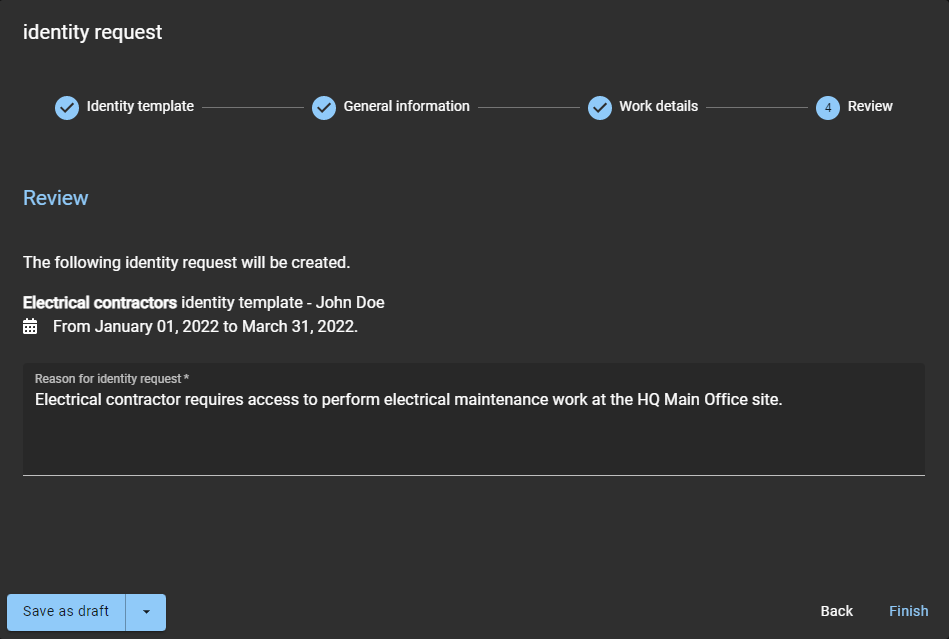Image resolution: width=949 pixels, height=639 pixels.
Task: Go to the Identity template step label
Action: pyautogui.click(x=140, y=106)
